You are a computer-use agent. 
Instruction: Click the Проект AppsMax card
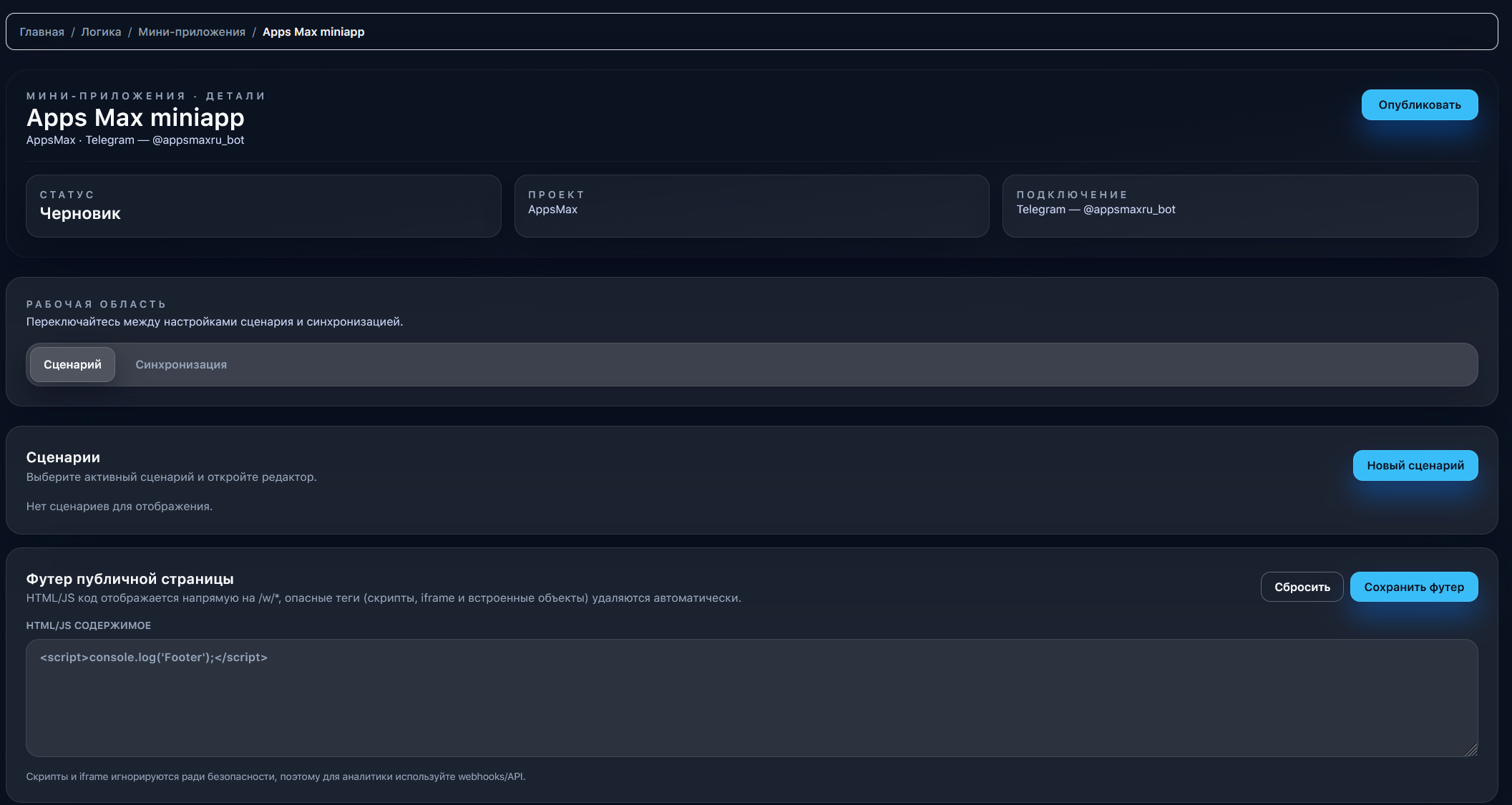pos(751,206)
